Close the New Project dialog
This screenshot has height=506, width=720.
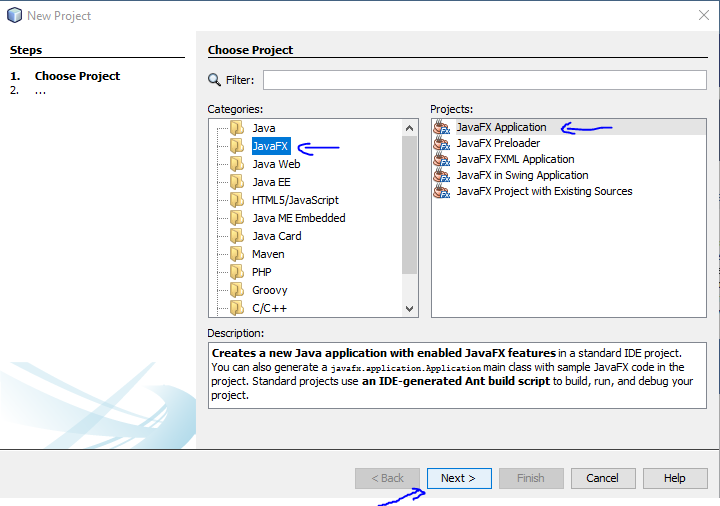tap(703, 15)
